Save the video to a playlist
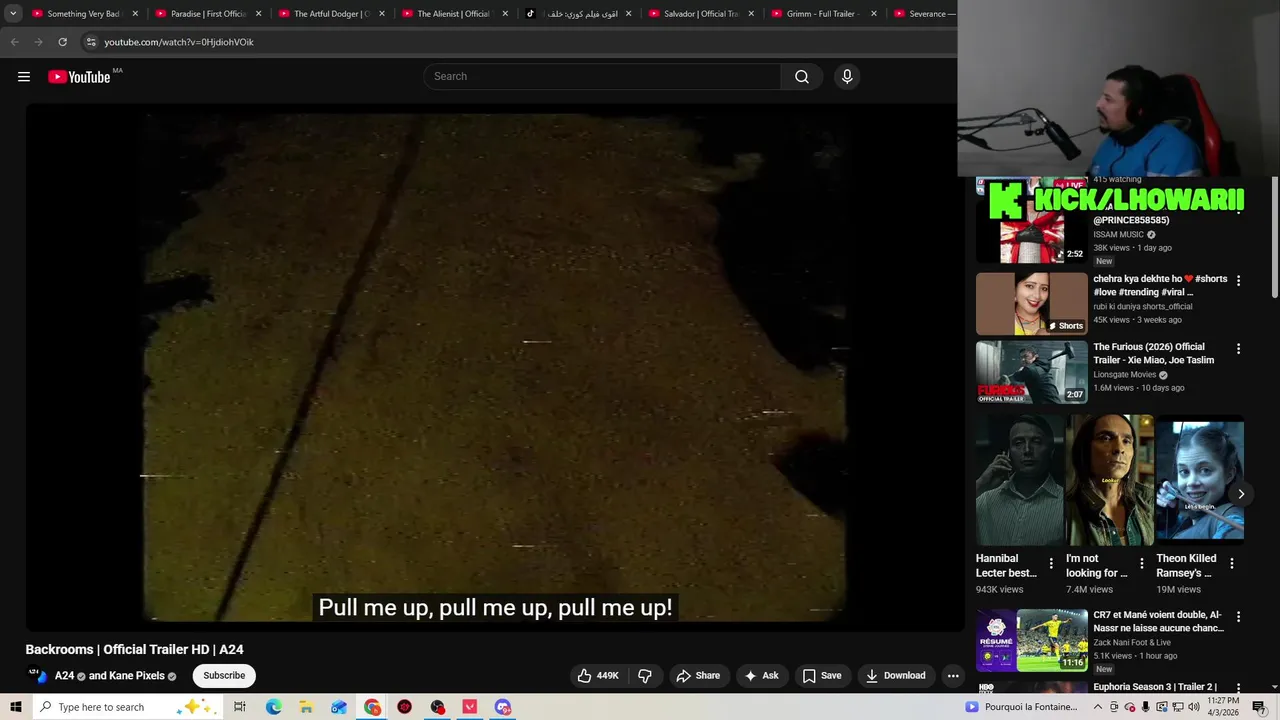The image size is (1280, 720). point(821,676)
